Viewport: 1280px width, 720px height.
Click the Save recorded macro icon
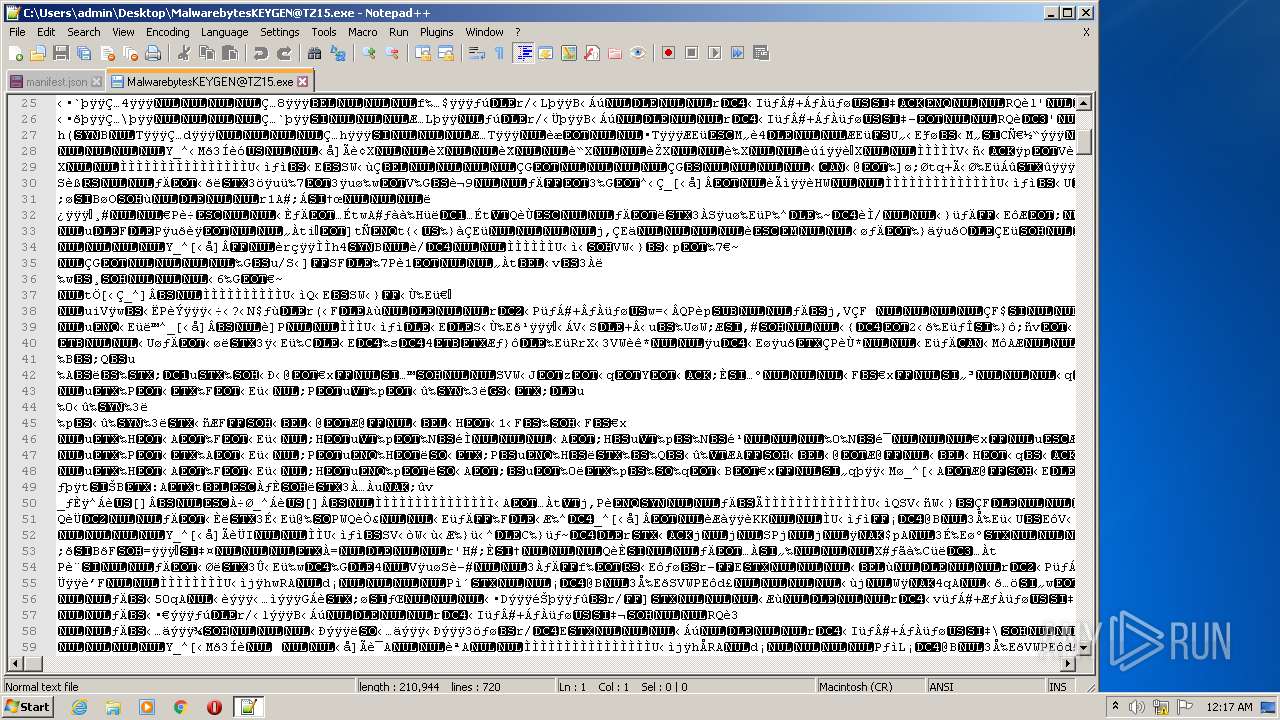click(x=761, y=53)
